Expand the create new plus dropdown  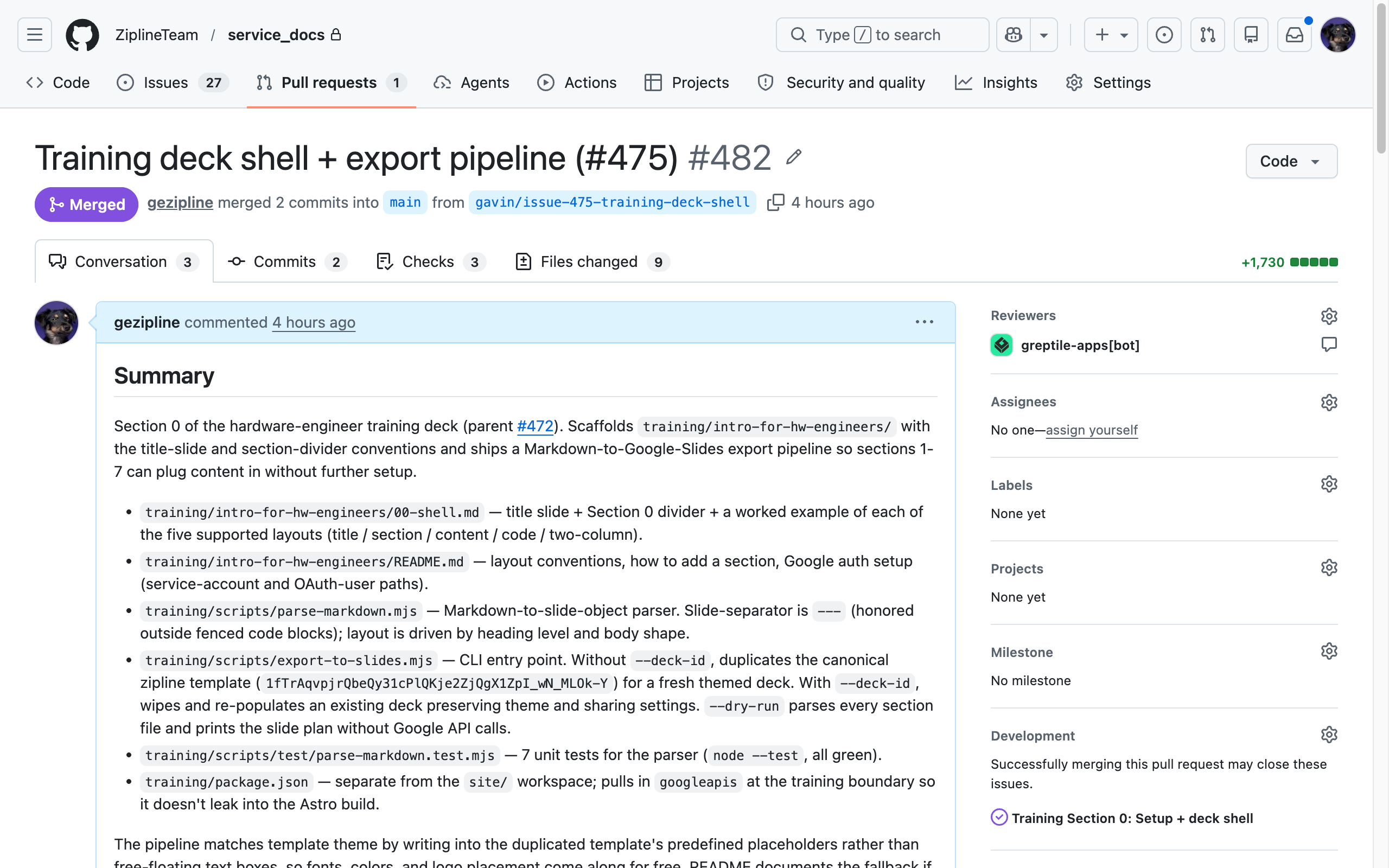(x=1111, y=35)
